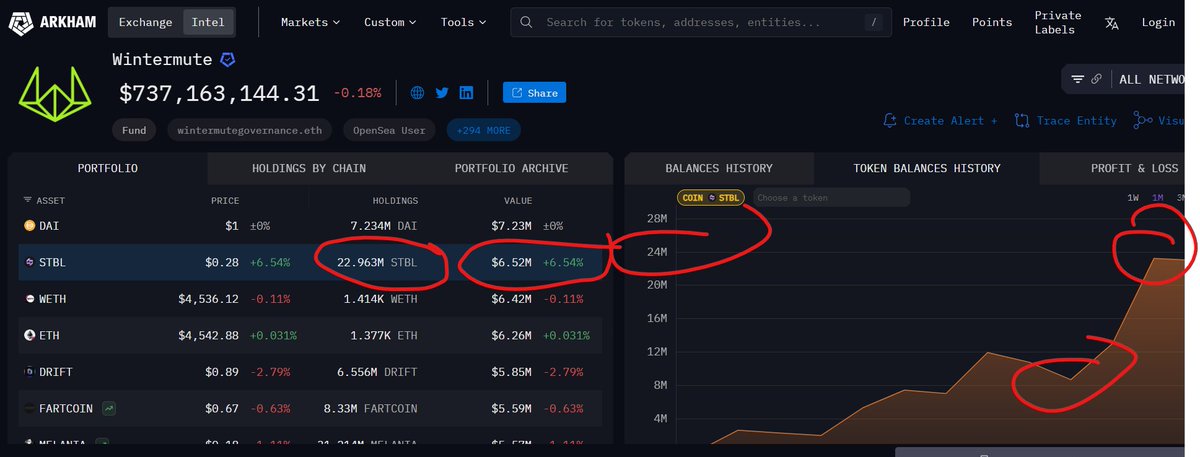The height and width of the screenshot is (457, 1200).
Task: Switch to Intel mode
Action: pyautogui.click(x=208, y=22)
